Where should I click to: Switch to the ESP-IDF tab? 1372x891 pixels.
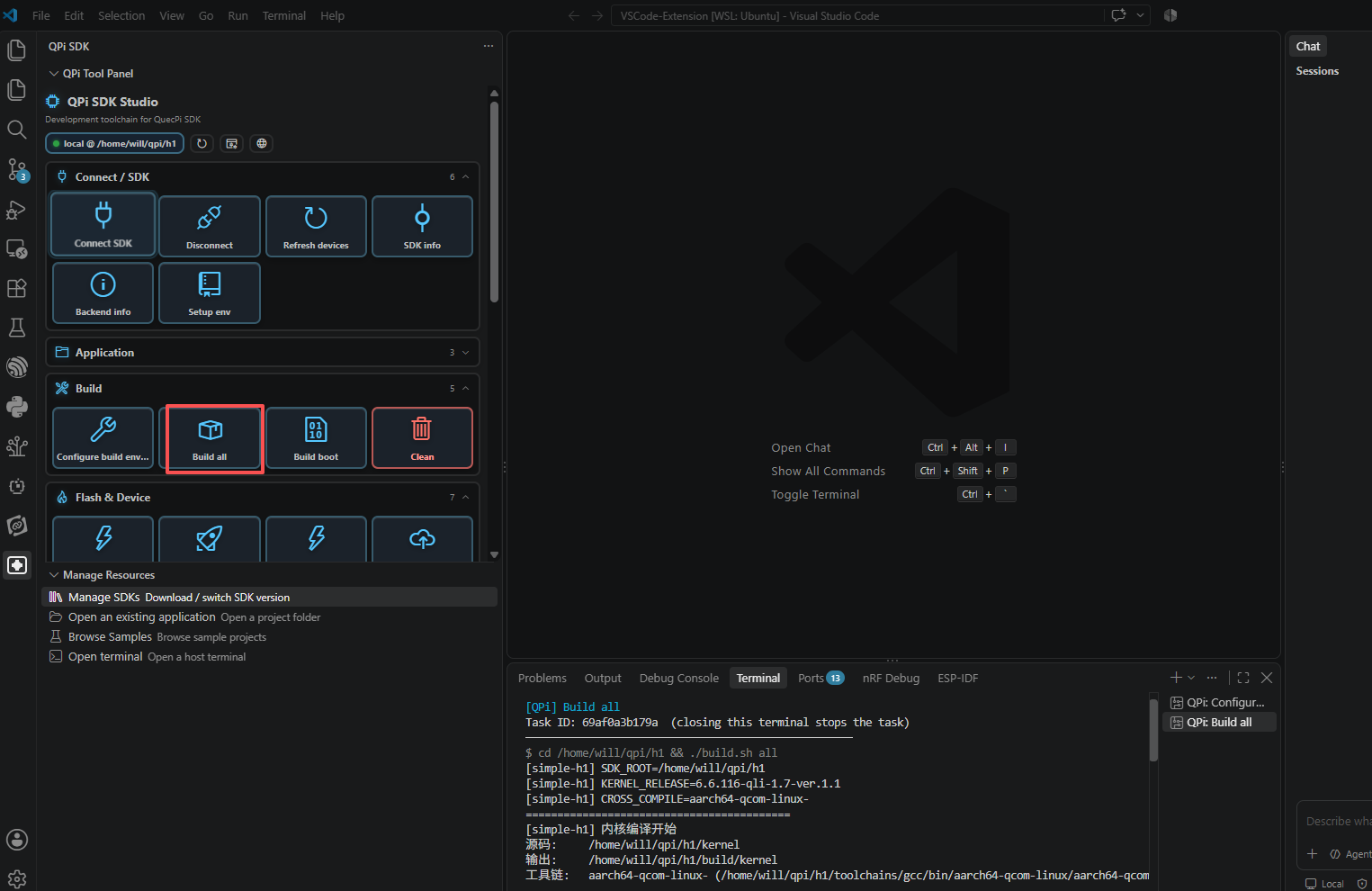tap(957, 678)
